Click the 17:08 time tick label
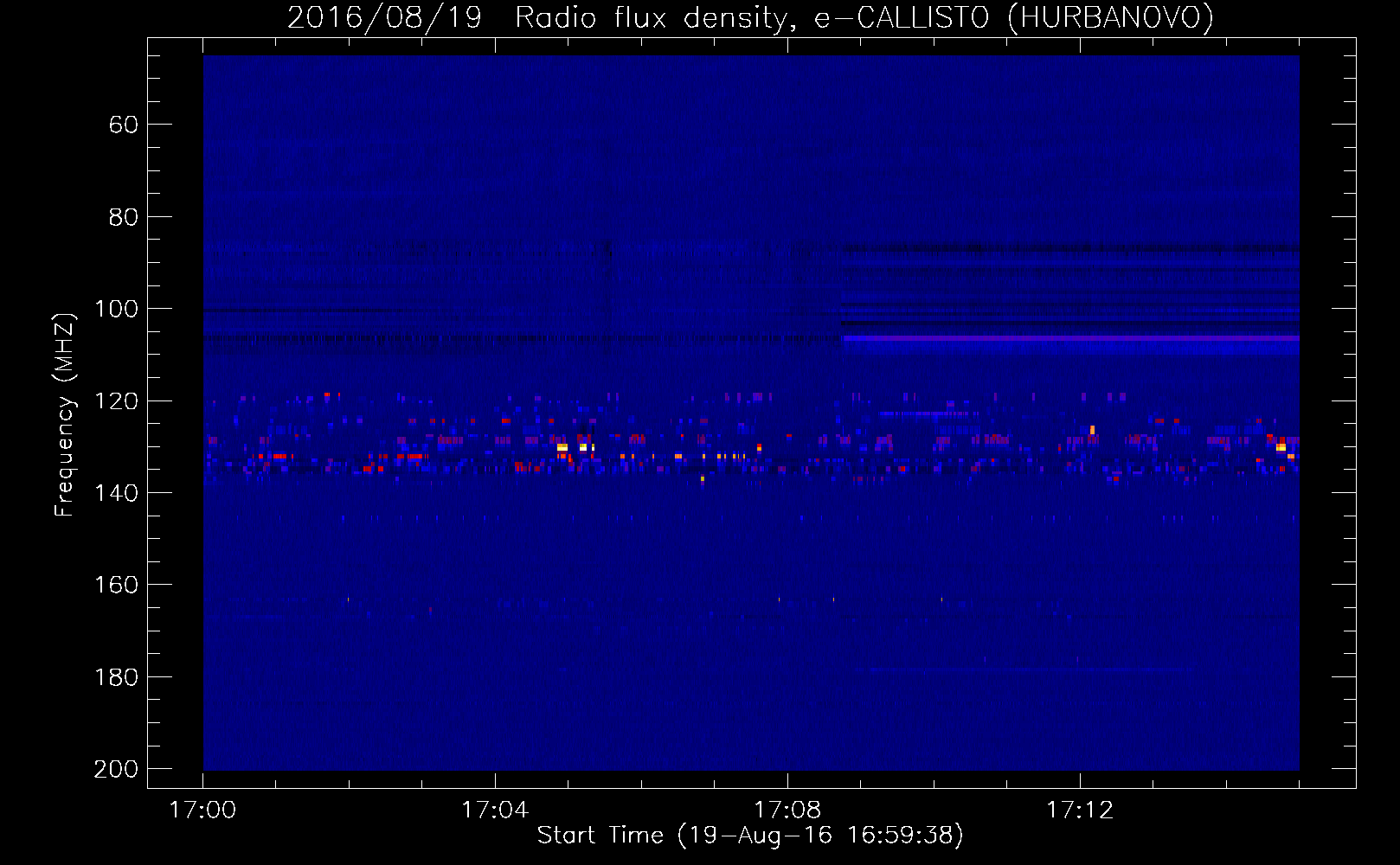This screenshot has height=865, width=1400. (787, 811)
